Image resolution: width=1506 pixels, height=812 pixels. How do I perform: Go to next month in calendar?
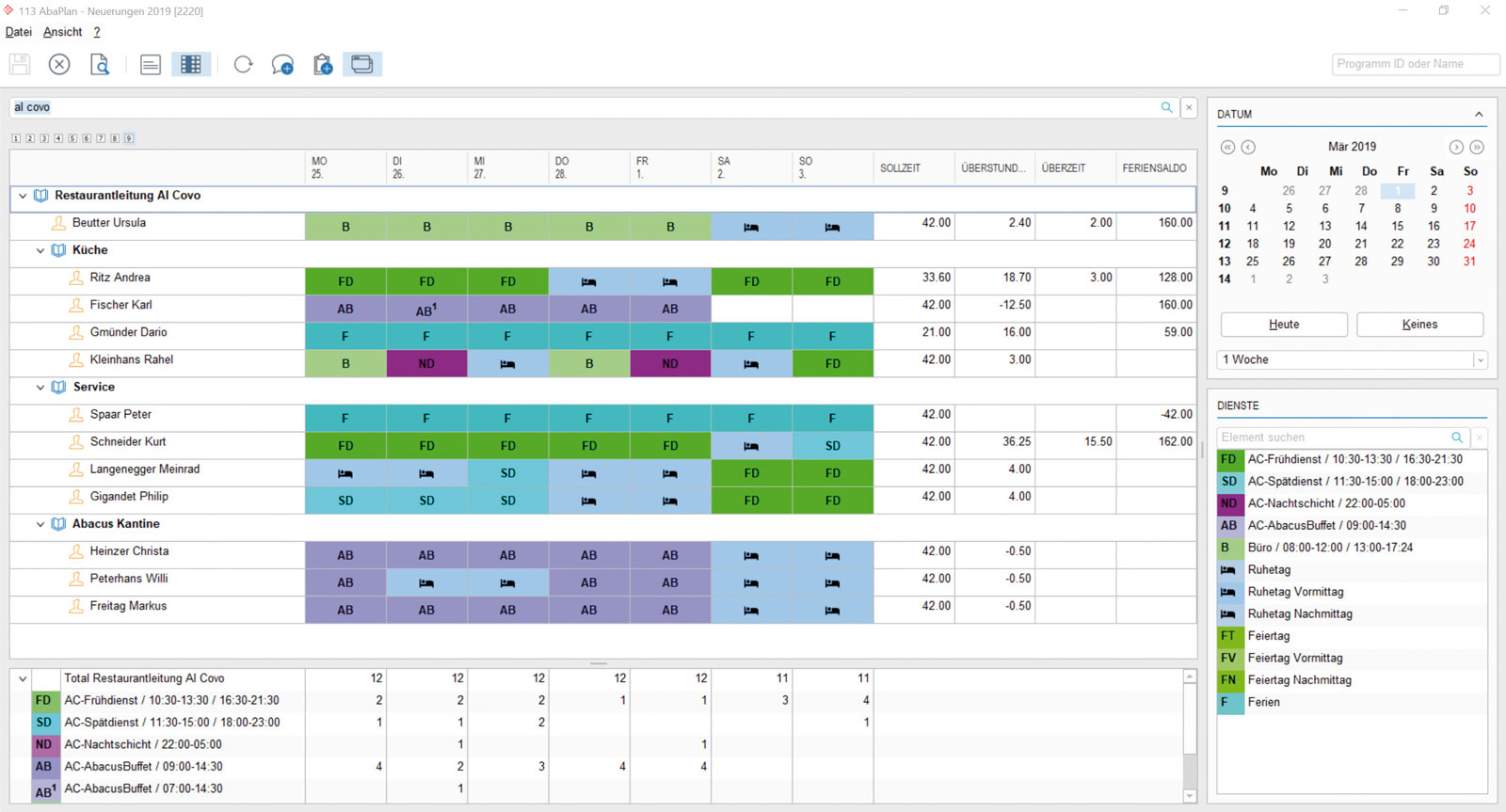tap(1456, 147)
